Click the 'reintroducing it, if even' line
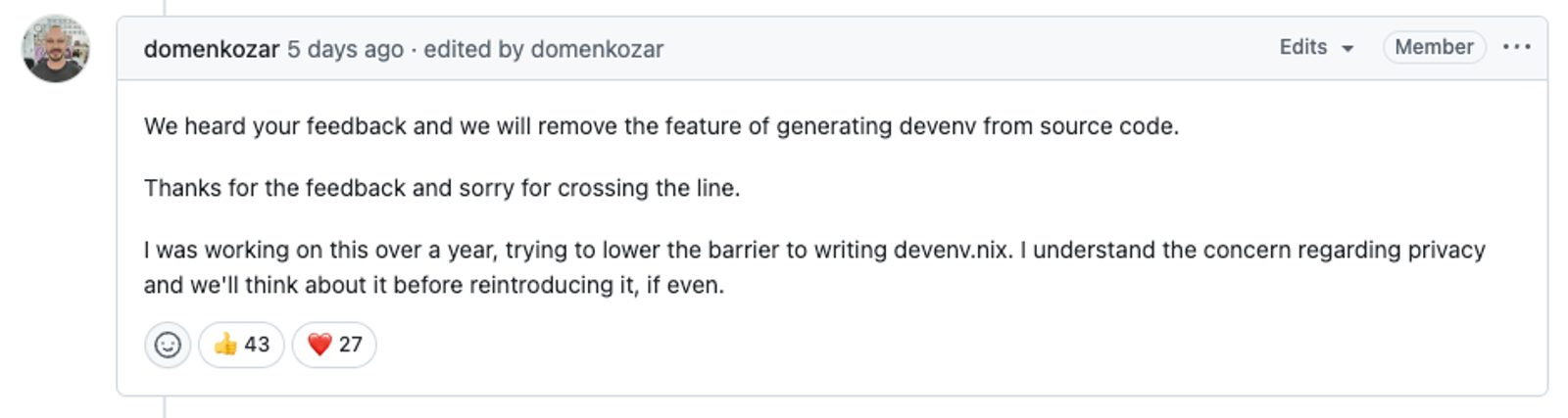Viewport: 1568px width, 418px height. click(434, 285)
